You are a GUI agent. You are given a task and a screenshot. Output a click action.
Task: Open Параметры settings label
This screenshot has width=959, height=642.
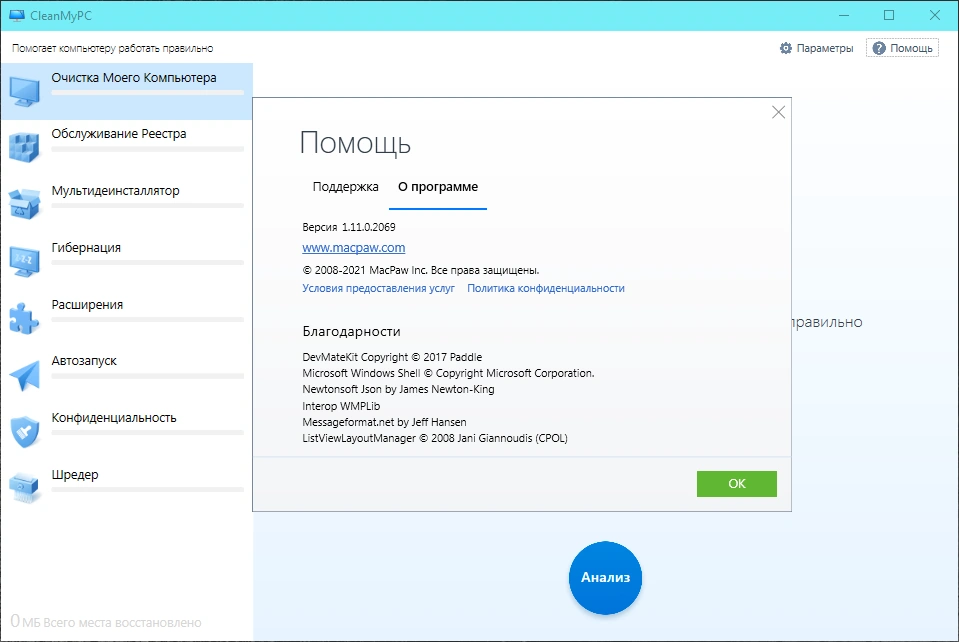click(824, 48)
